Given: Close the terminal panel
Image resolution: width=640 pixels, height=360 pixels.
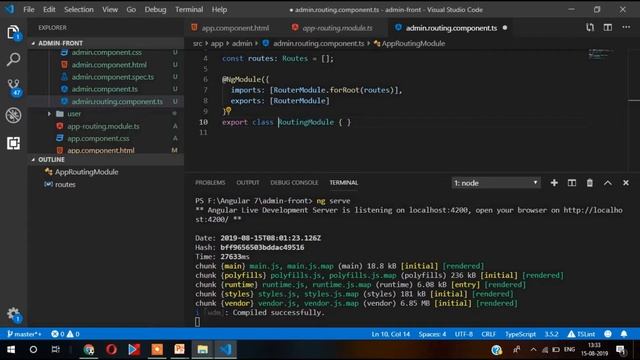Looking at the screenshot, I should point(626,183).
